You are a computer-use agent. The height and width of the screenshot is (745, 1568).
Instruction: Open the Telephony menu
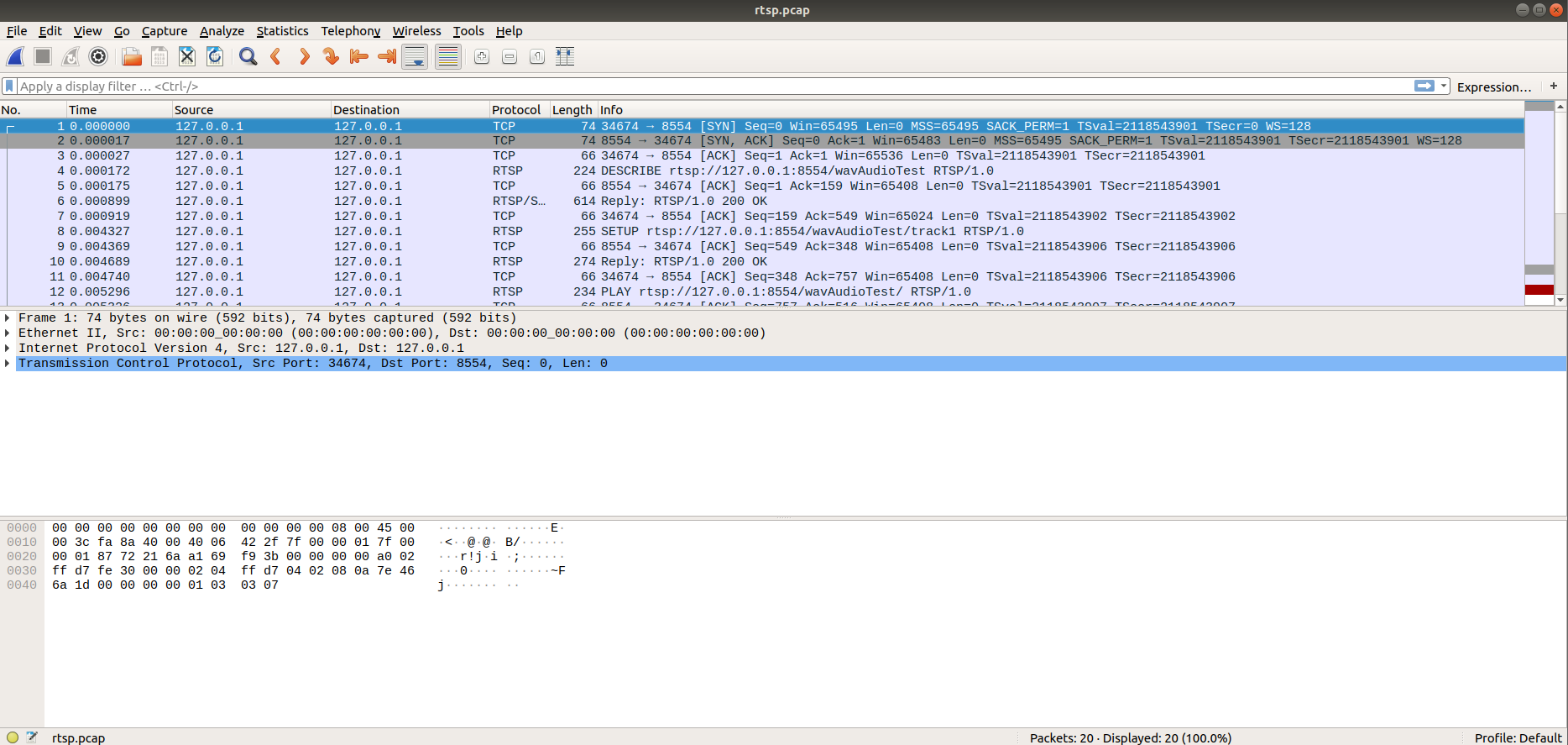(x=350, y=31)
